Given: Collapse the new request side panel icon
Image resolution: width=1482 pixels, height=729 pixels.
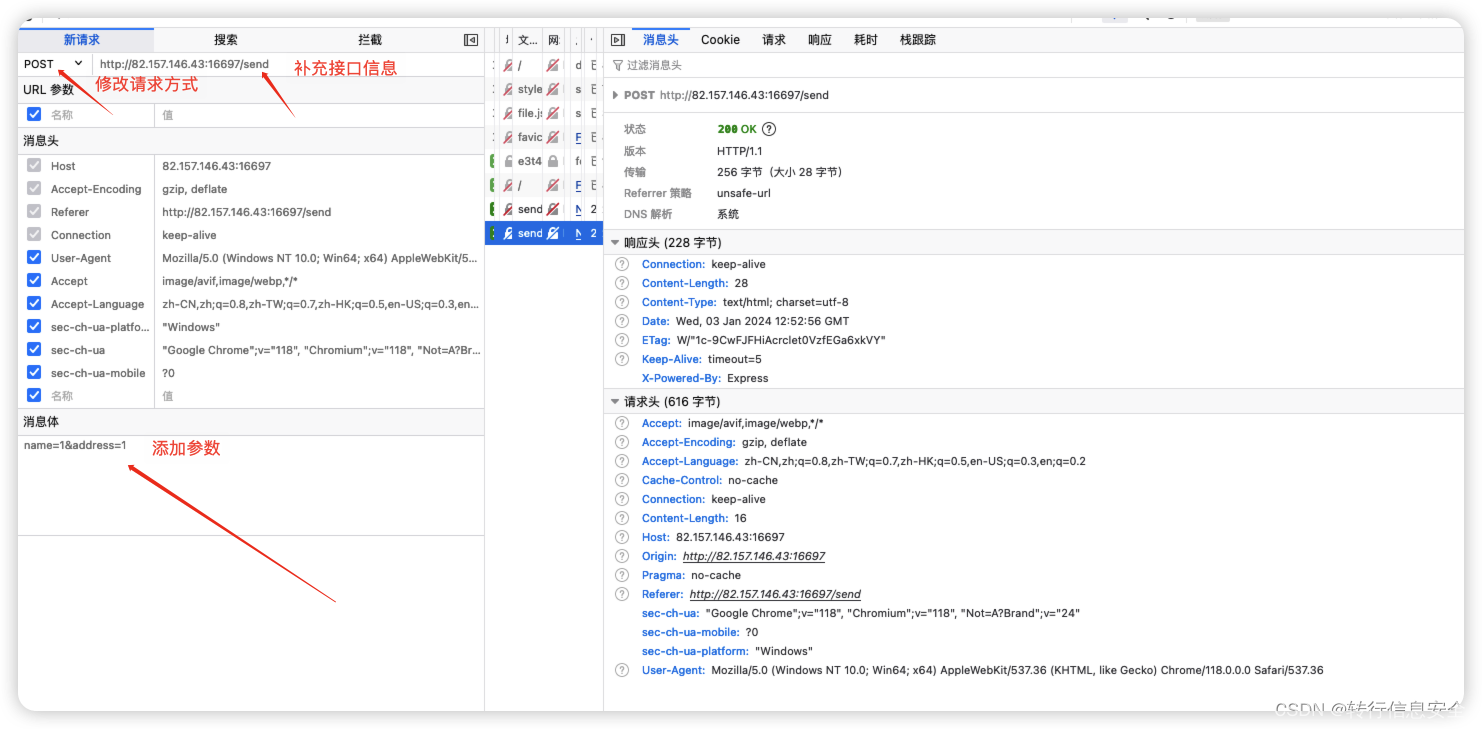Looking at the screenshot, I should (x=471, y=40).
